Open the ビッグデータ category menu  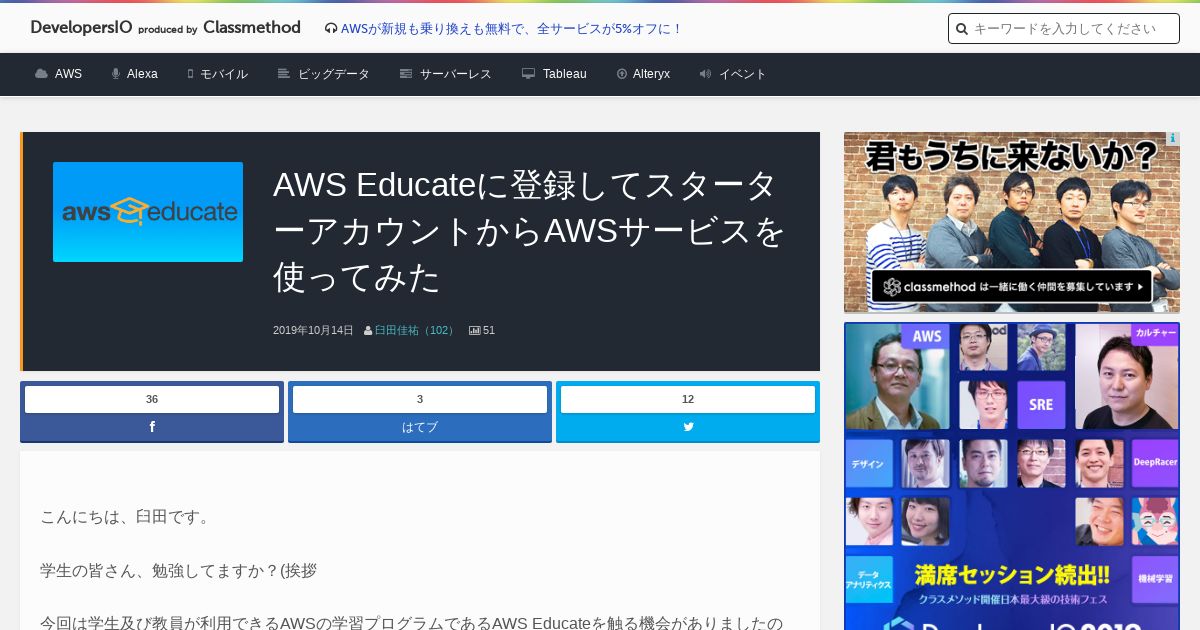coord(334,74)
